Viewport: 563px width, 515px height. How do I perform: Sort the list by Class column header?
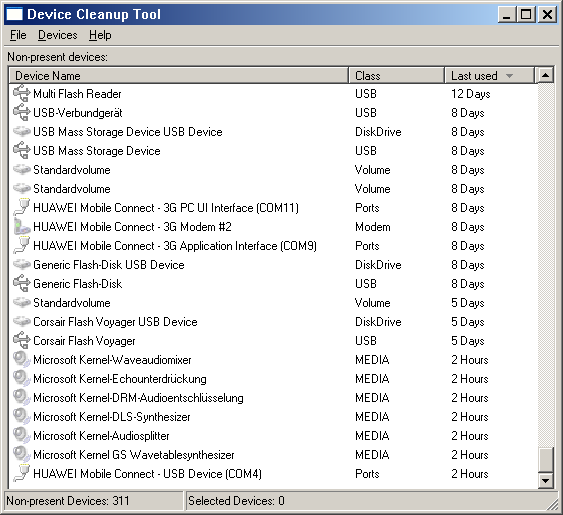click(397, 75)
